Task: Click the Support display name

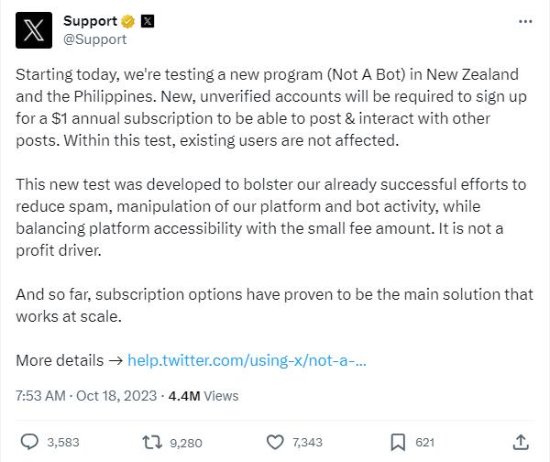Action: (90, 21)
